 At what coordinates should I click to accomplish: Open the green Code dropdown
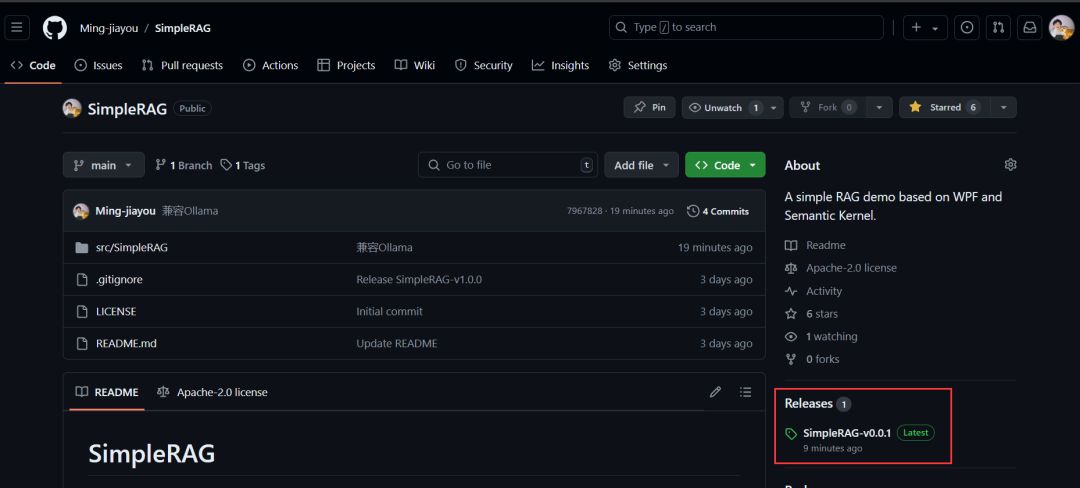(x=725, y=165)
